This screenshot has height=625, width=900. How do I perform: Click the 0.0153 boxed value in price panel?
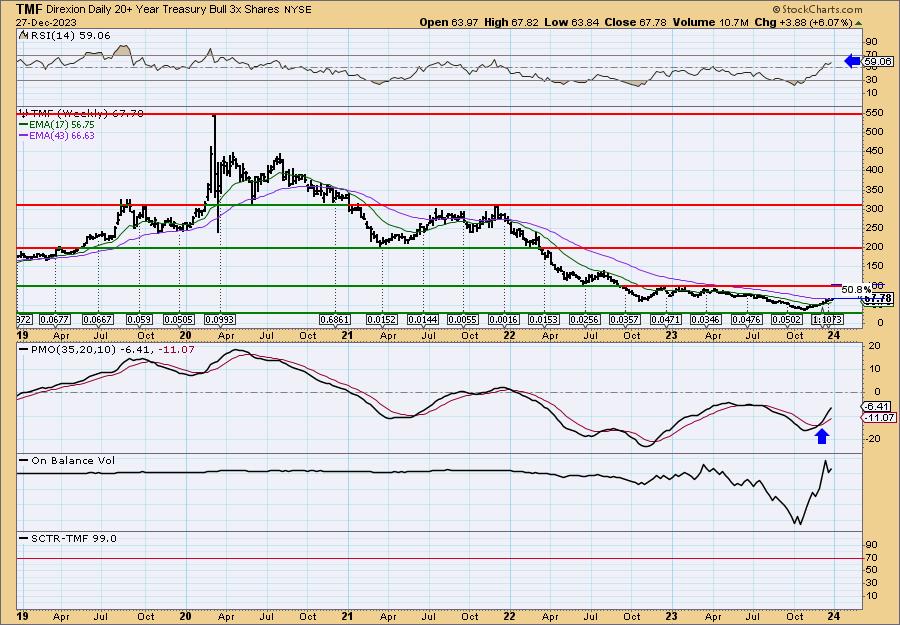pos(543,319)
